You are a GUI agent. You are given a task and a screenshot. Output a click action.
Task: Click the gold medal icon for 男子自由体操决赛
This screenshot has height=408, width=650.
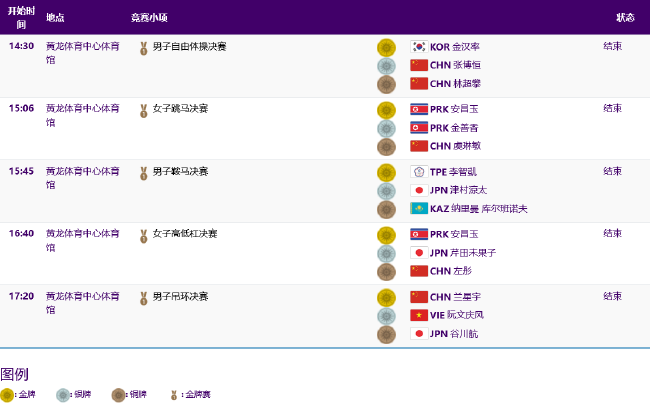point(386,47)
